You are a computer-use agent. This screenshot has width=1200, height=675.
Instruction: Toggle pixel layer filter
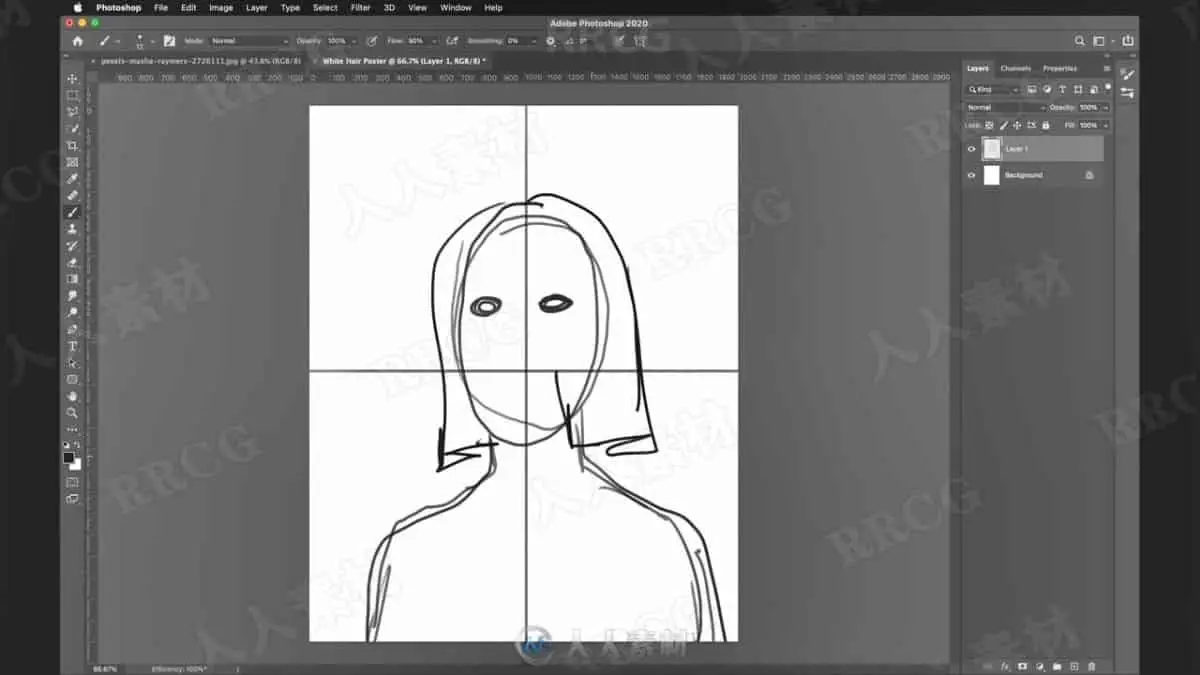[1031, 89]
